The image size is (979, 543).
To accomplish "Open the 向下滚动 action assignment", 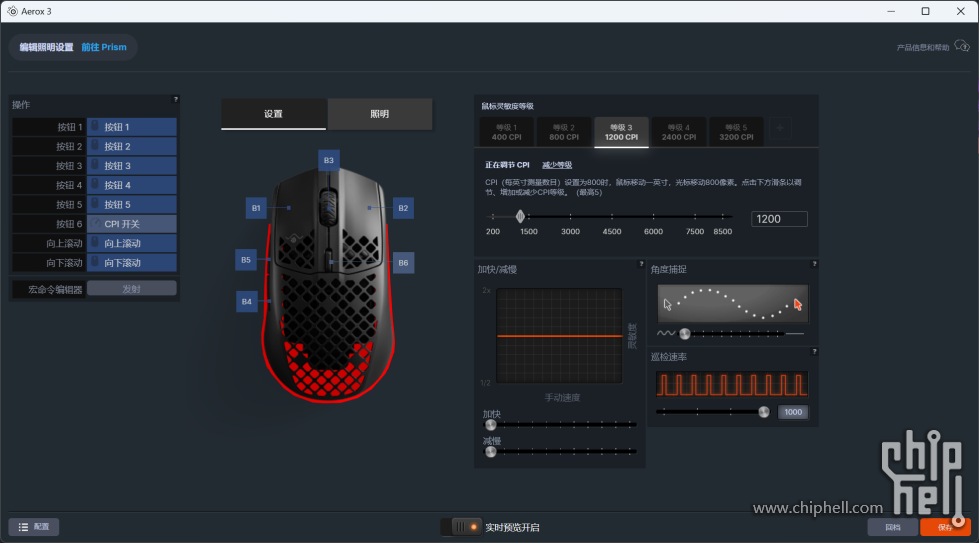I will point(132,262).
